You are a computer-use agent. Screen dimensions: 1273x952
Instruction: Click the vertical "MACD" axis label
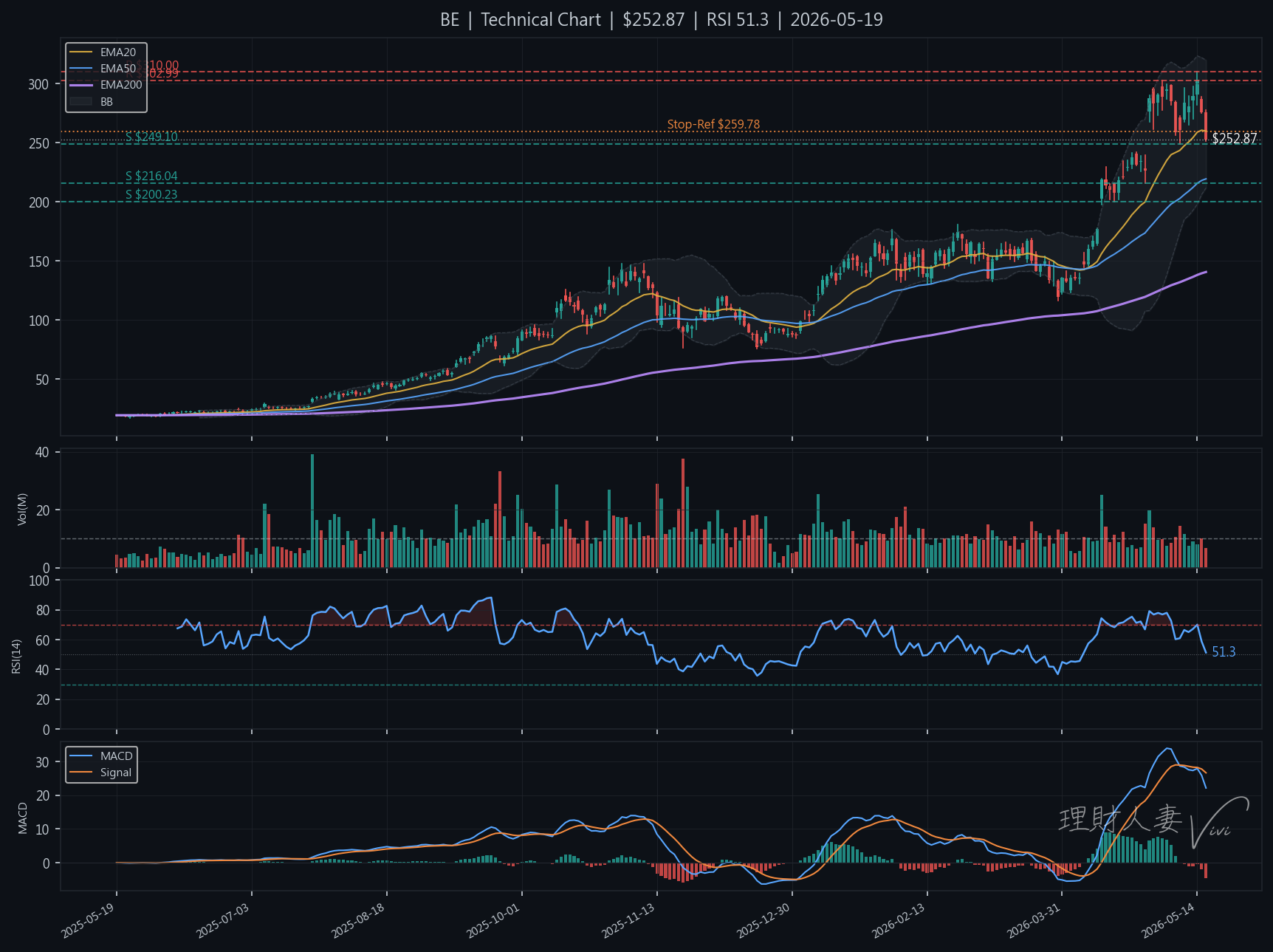pyautogui.click(x=22, y=818)
